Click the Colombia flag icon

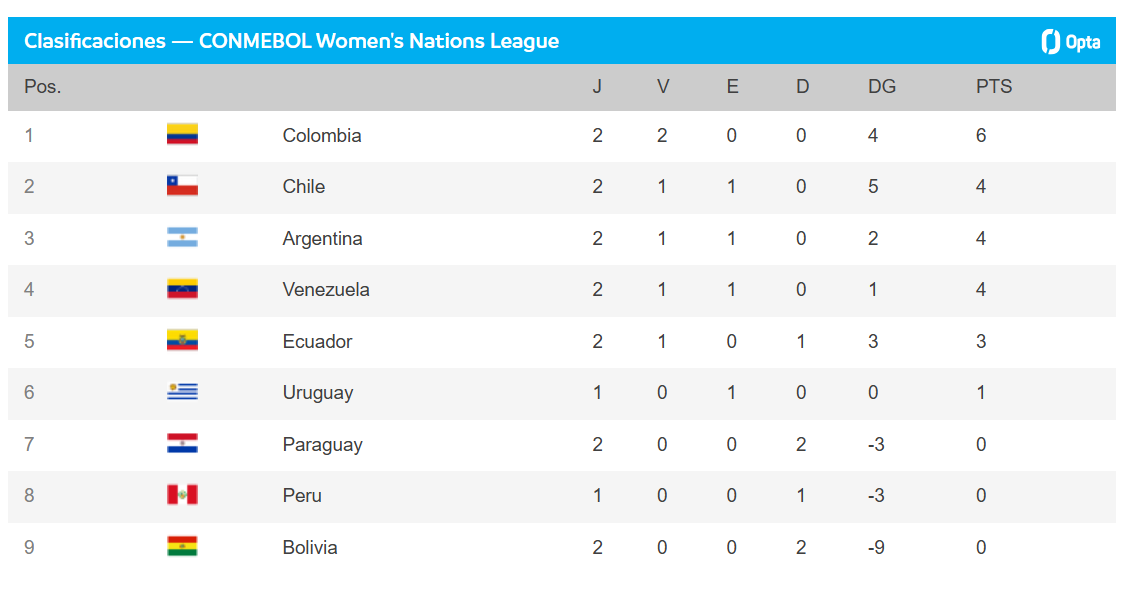point(182,135)
